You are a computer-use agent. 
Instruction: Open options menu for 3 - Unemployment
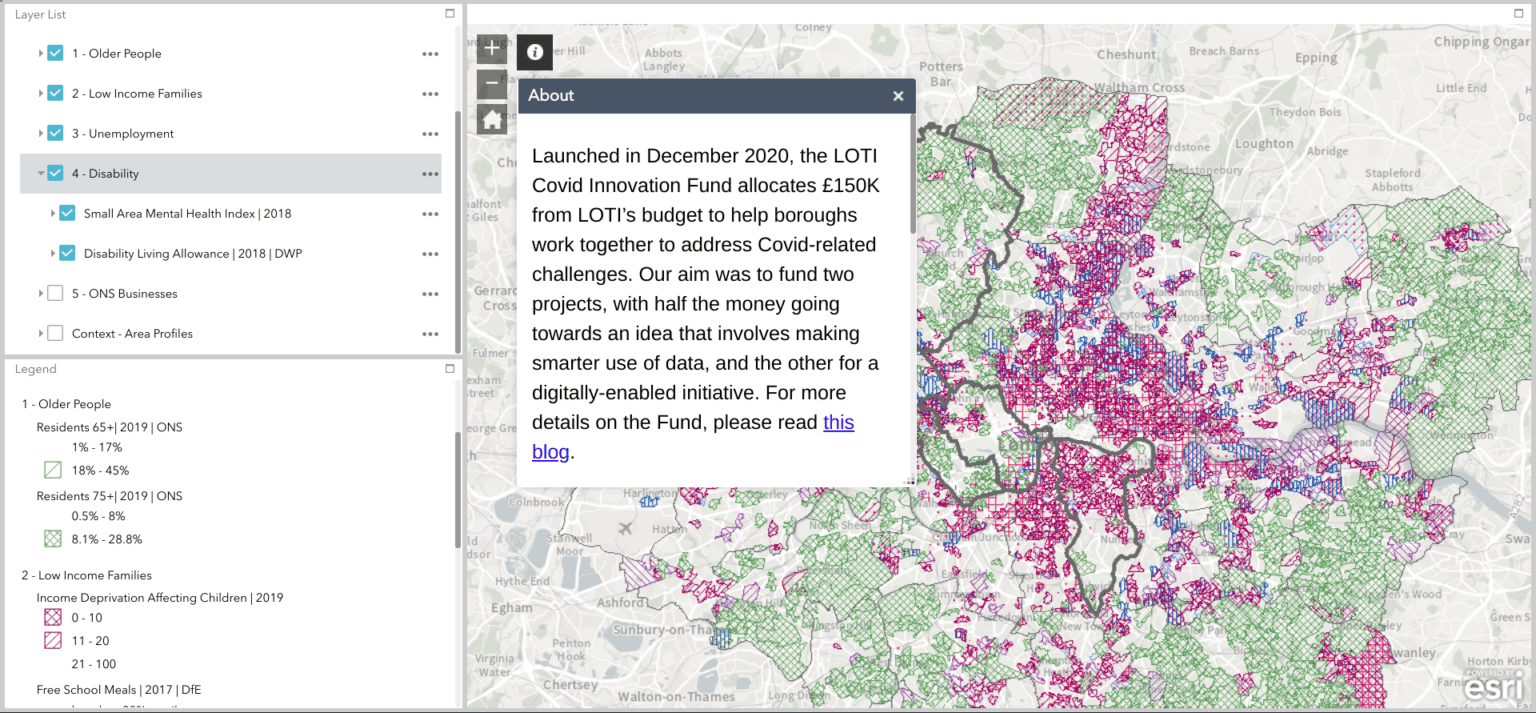point(430,133)
